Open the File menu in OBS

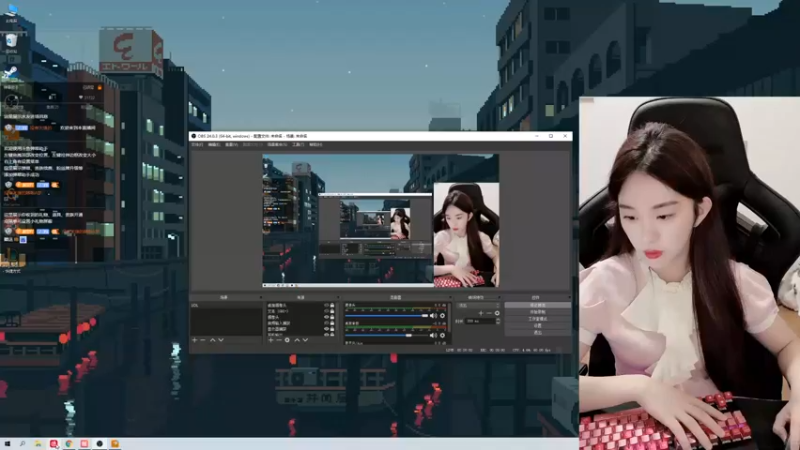(x=197, y=144)
